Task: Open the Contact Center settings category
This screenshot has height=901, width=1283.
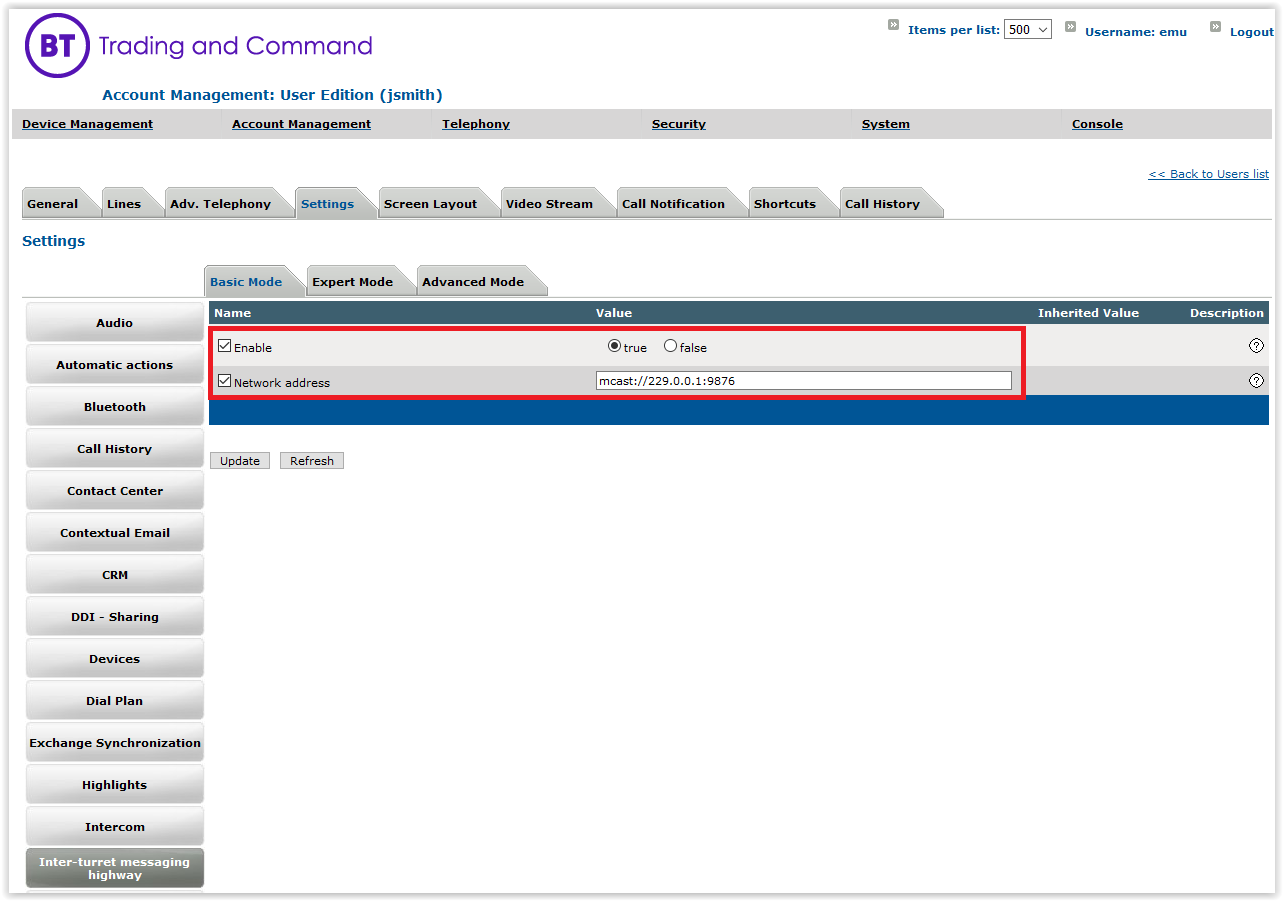Action: coord(115,491)
